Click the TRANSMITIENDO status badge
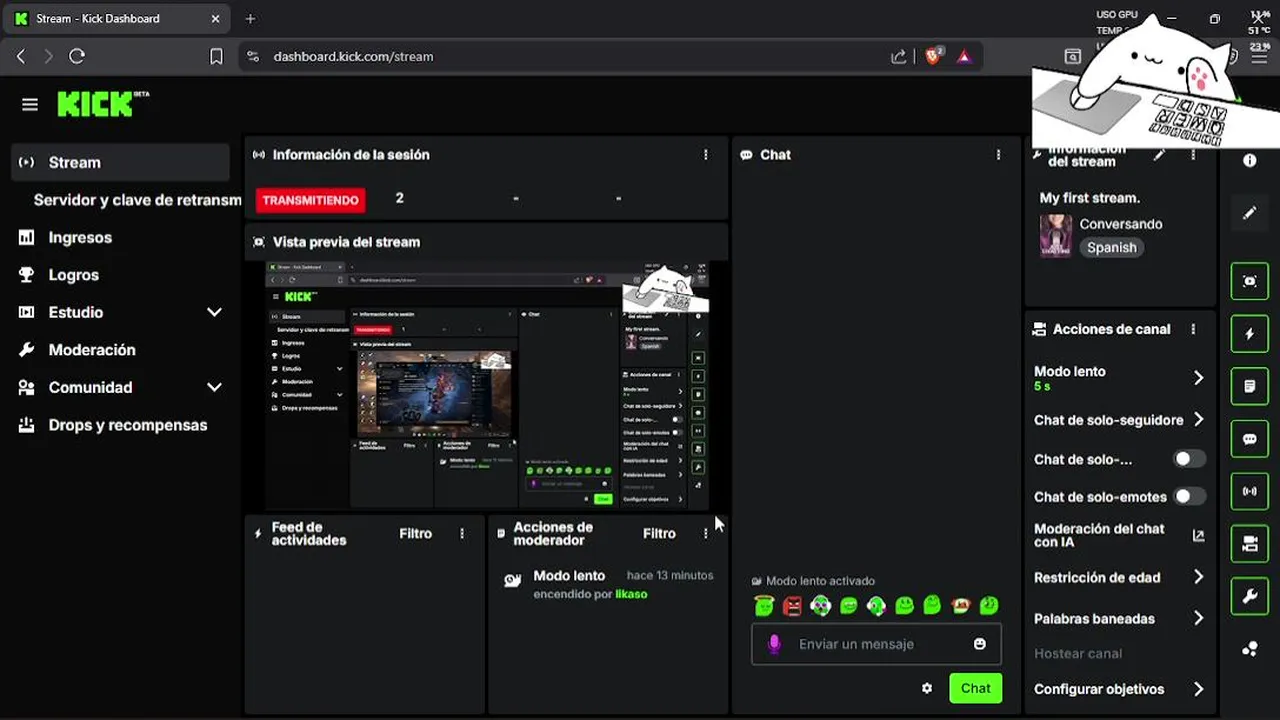This screenshot has height=720, width=1280. (310, 200)
